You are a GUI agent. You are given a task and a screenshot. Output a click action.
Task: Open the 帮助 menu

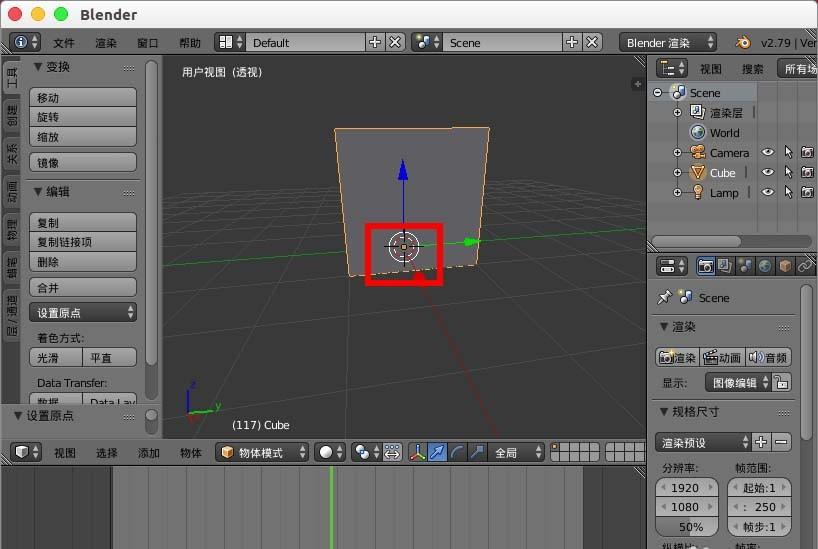pos(190,43)
